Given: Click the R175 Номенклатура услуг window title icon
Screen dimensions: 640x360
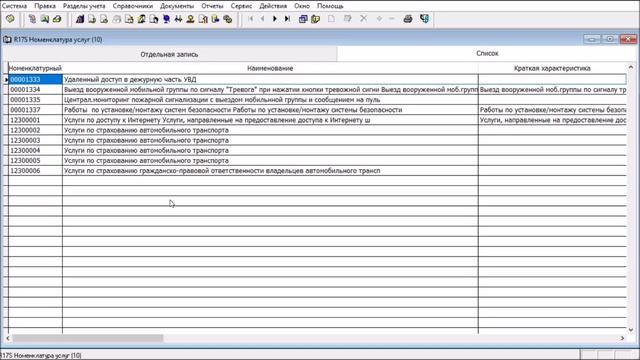Looking at the screenshot, I should [7, 40].
